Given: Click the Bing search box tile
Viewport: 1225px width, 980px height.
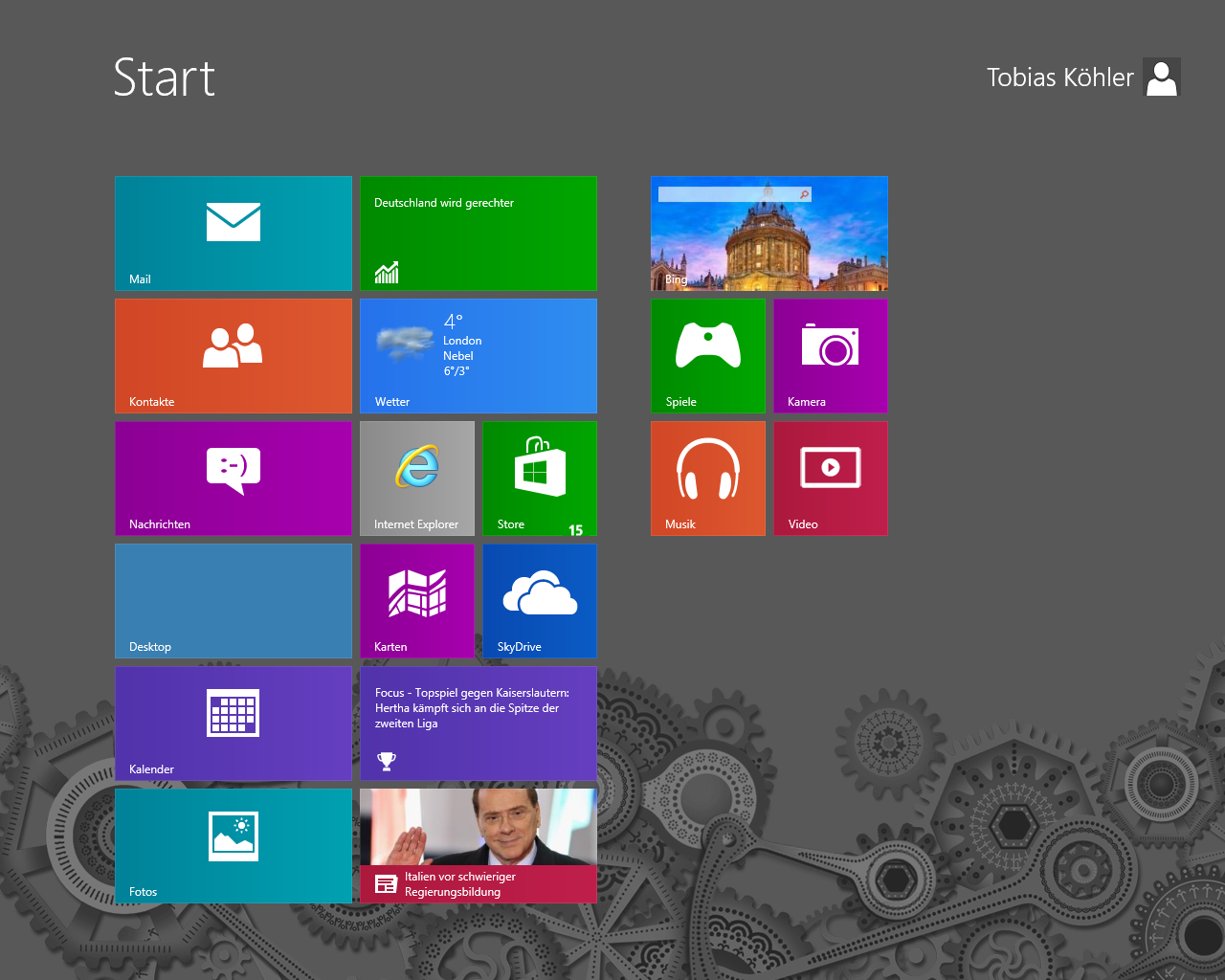Looking at the screenshot, I should (735, 194).
